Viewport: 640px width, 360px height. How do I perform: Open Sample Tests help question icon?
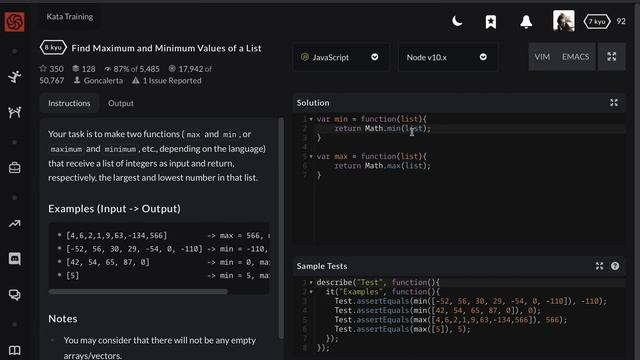615,266
